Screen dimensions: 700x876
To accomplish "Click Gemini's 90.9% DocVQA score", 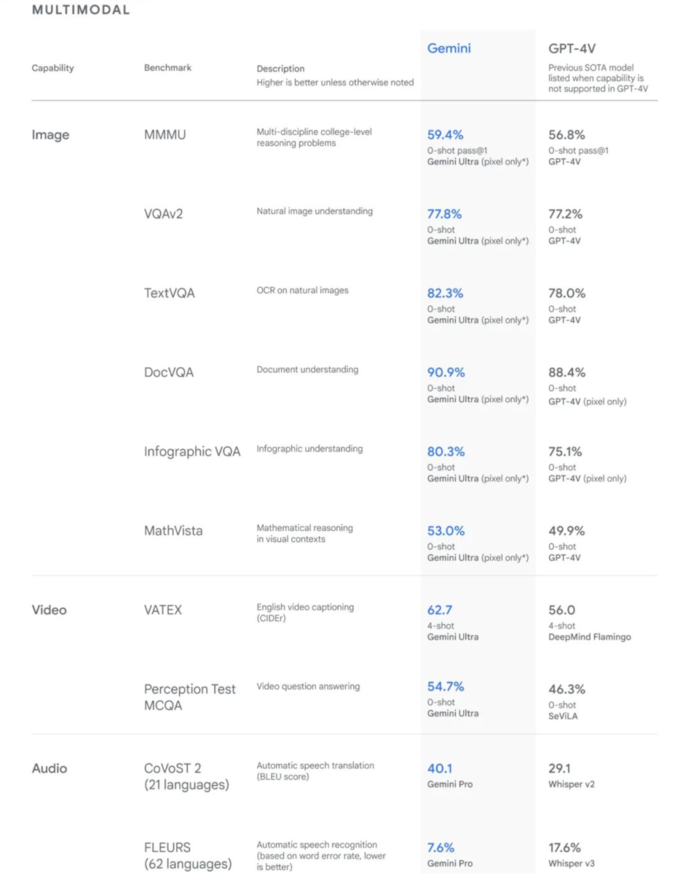I will (x=446, y=372).
